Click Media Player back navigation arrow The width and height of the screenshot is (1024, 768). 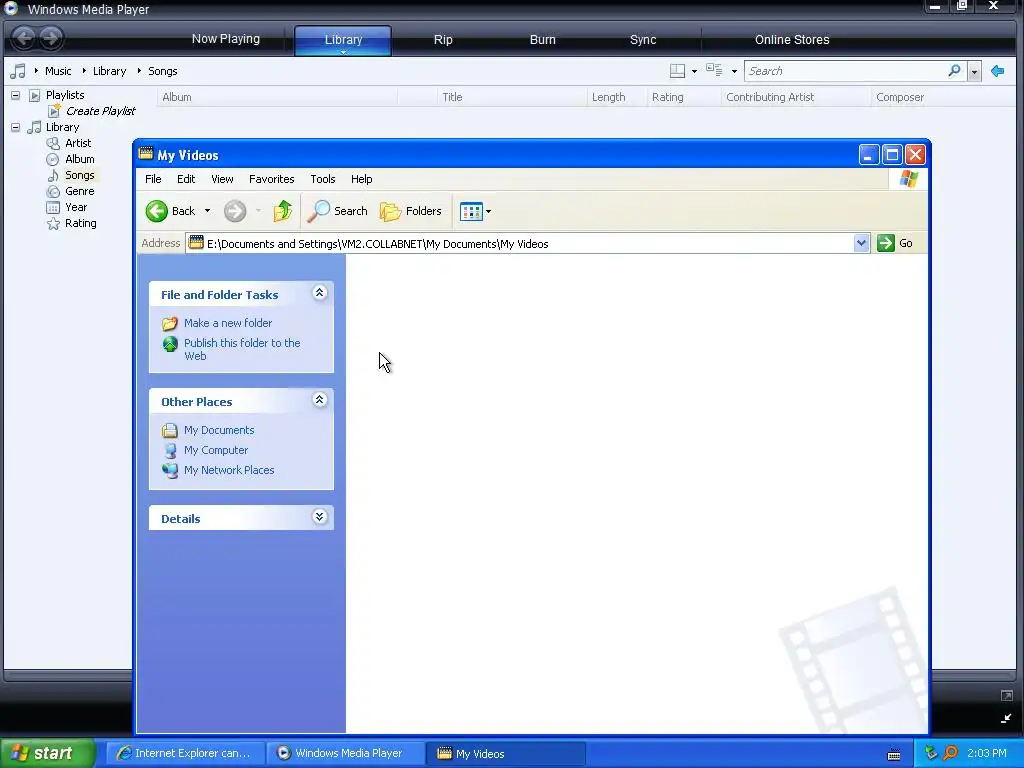pos(24,38)
